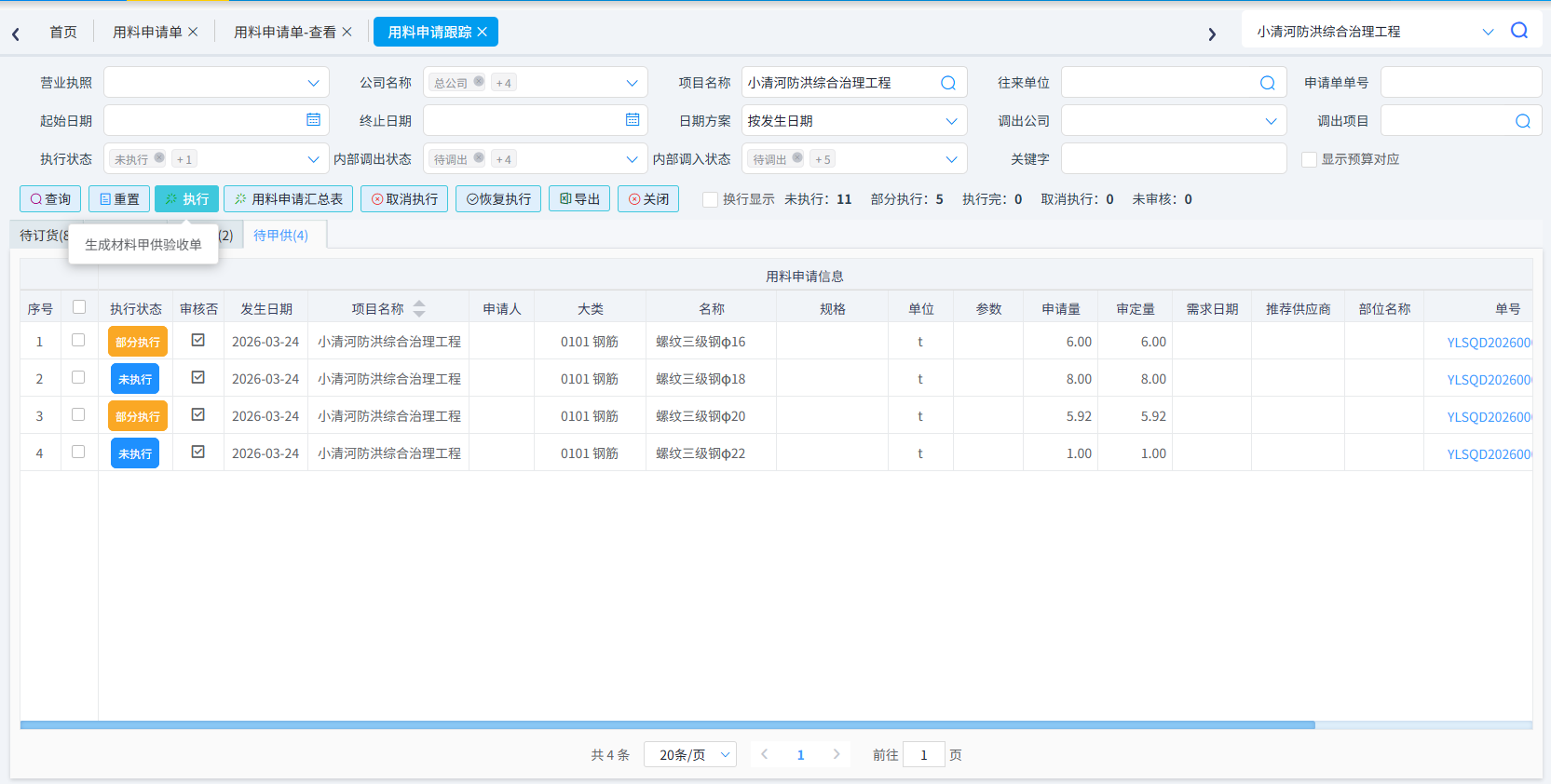Expand the top project selector dropdown
The image size is (1551, 784).
[1488, 32]
